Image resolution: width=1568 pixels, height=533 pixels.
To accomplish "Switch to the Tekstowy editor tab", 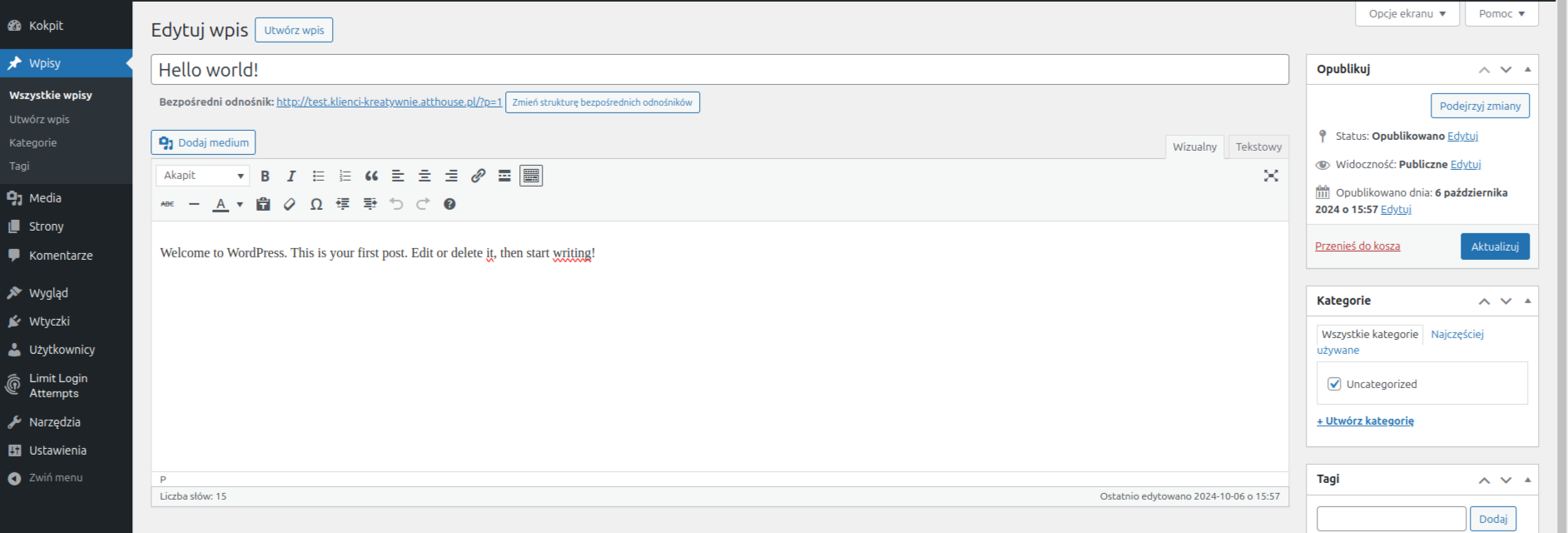I will [1258, 147].
